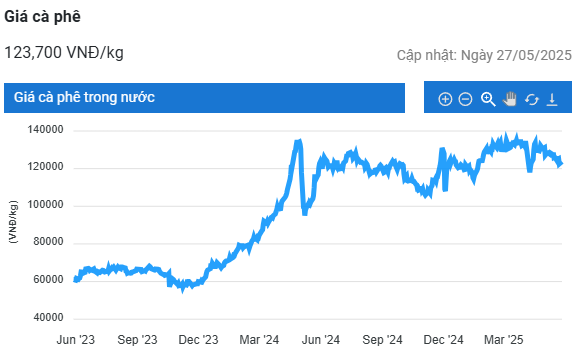Viewport: 584px width, 363px height.
Task: Click the Dec '24 x-axis label
Action: [443, 340]
